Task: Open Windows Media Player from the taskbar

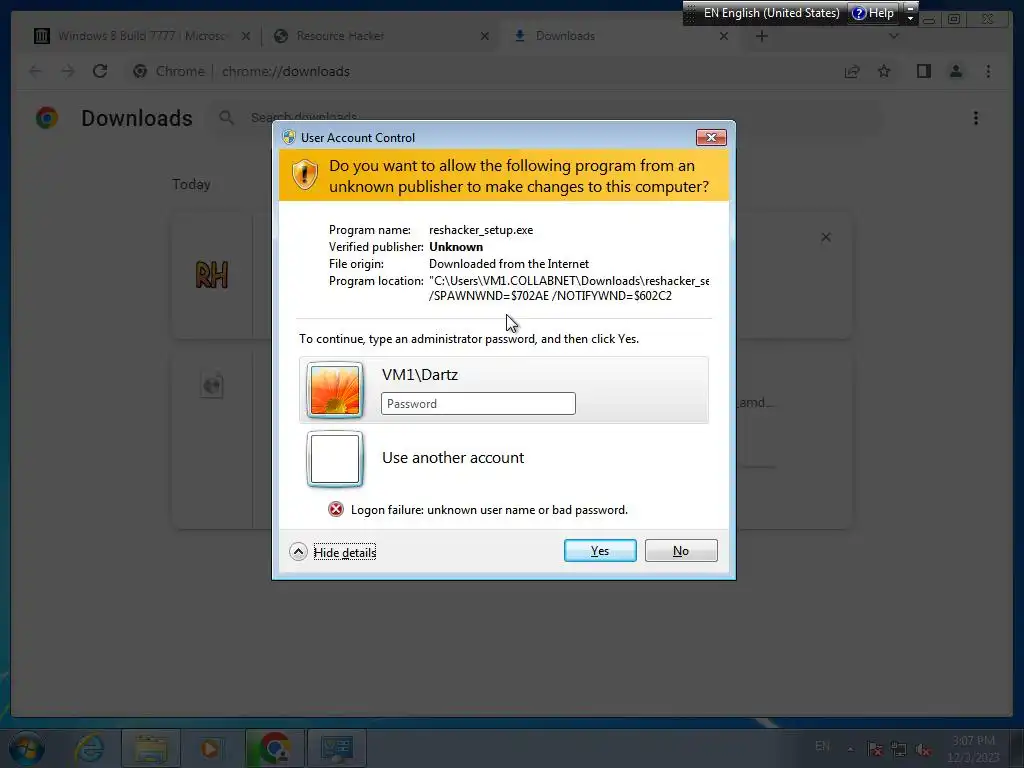Action: pos(210,748)
